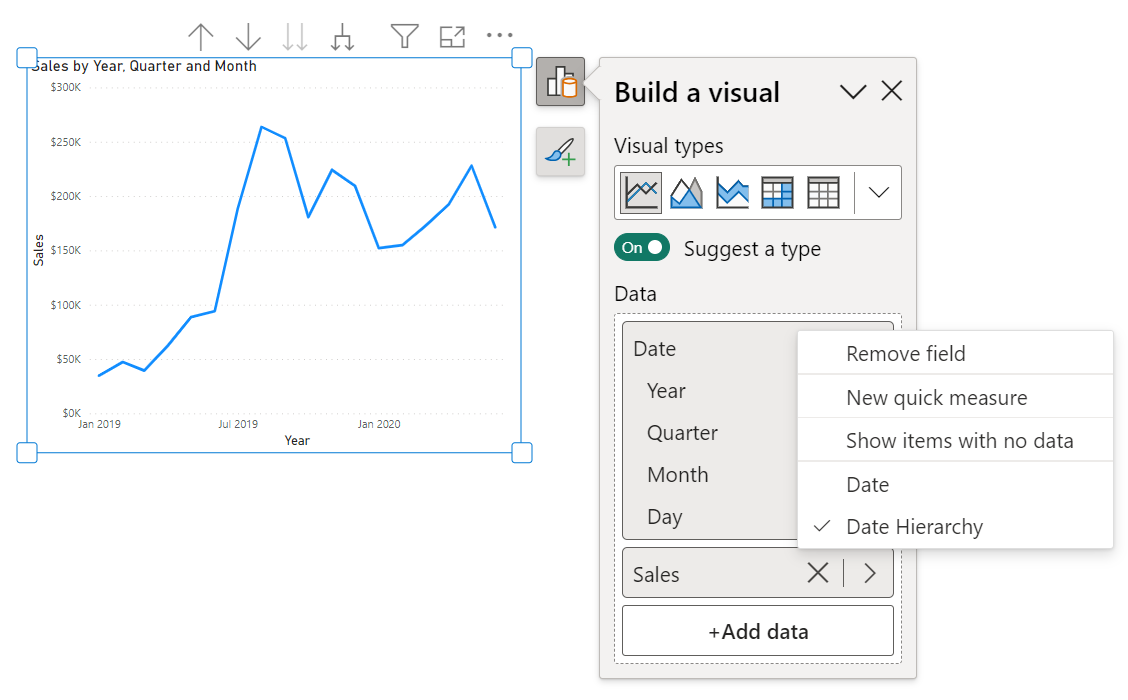
Task: Open the format visual paintbrush button
Action: 560,152
